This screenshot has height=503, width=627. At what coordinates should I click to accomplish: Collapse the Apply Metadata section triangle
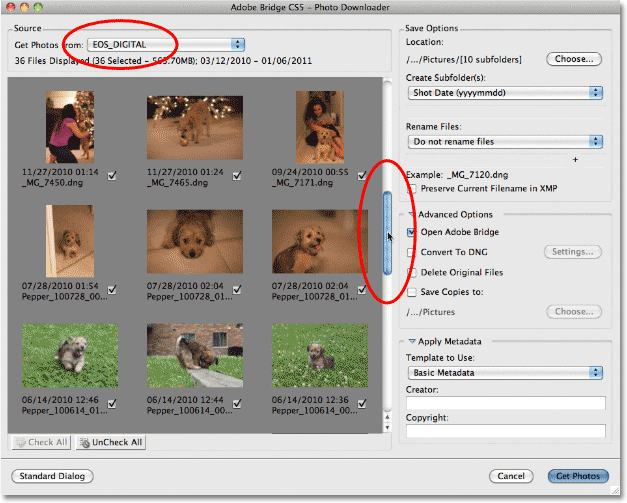pyautogui.click(x=411, y=341)
